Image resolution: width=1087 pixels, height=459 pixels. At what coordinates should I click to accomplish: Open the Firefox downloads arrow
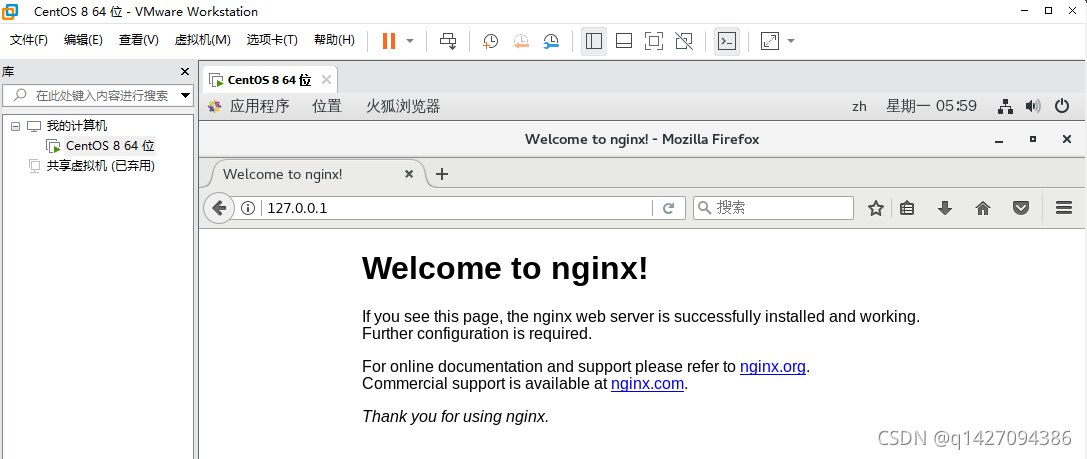(x=944, y=208)
